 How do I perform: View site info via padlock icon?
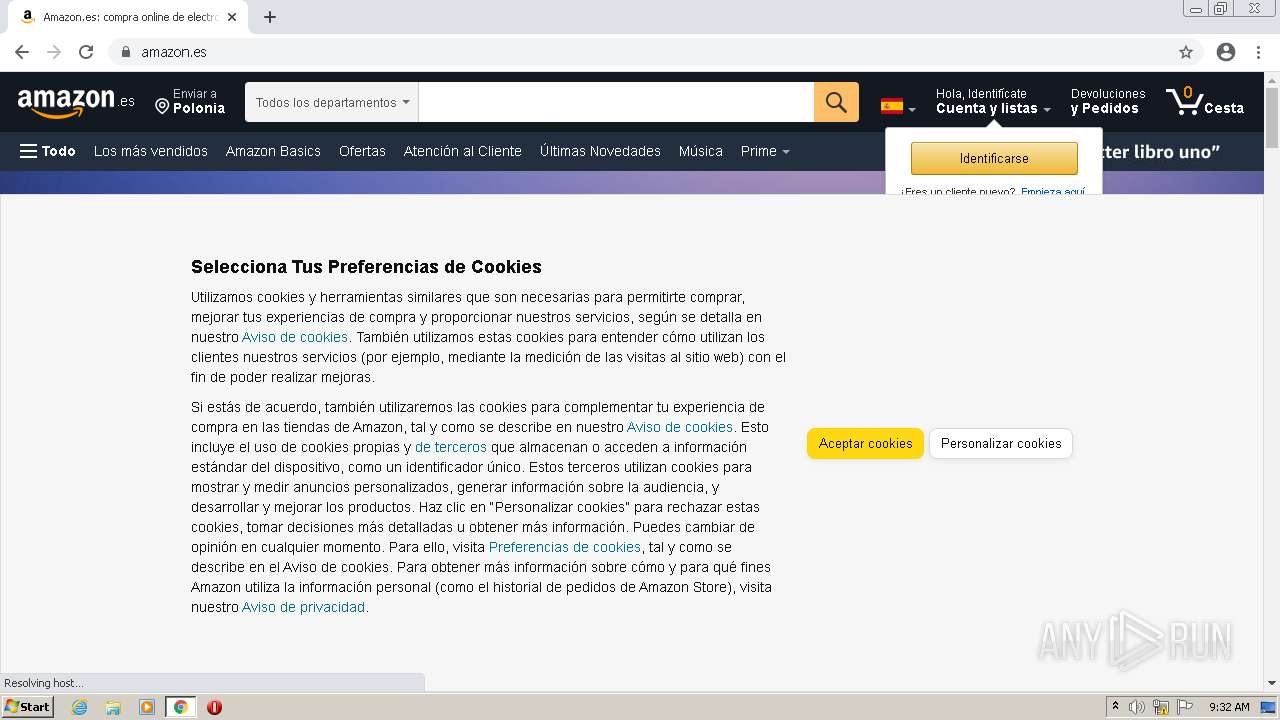tap(125, 52)
